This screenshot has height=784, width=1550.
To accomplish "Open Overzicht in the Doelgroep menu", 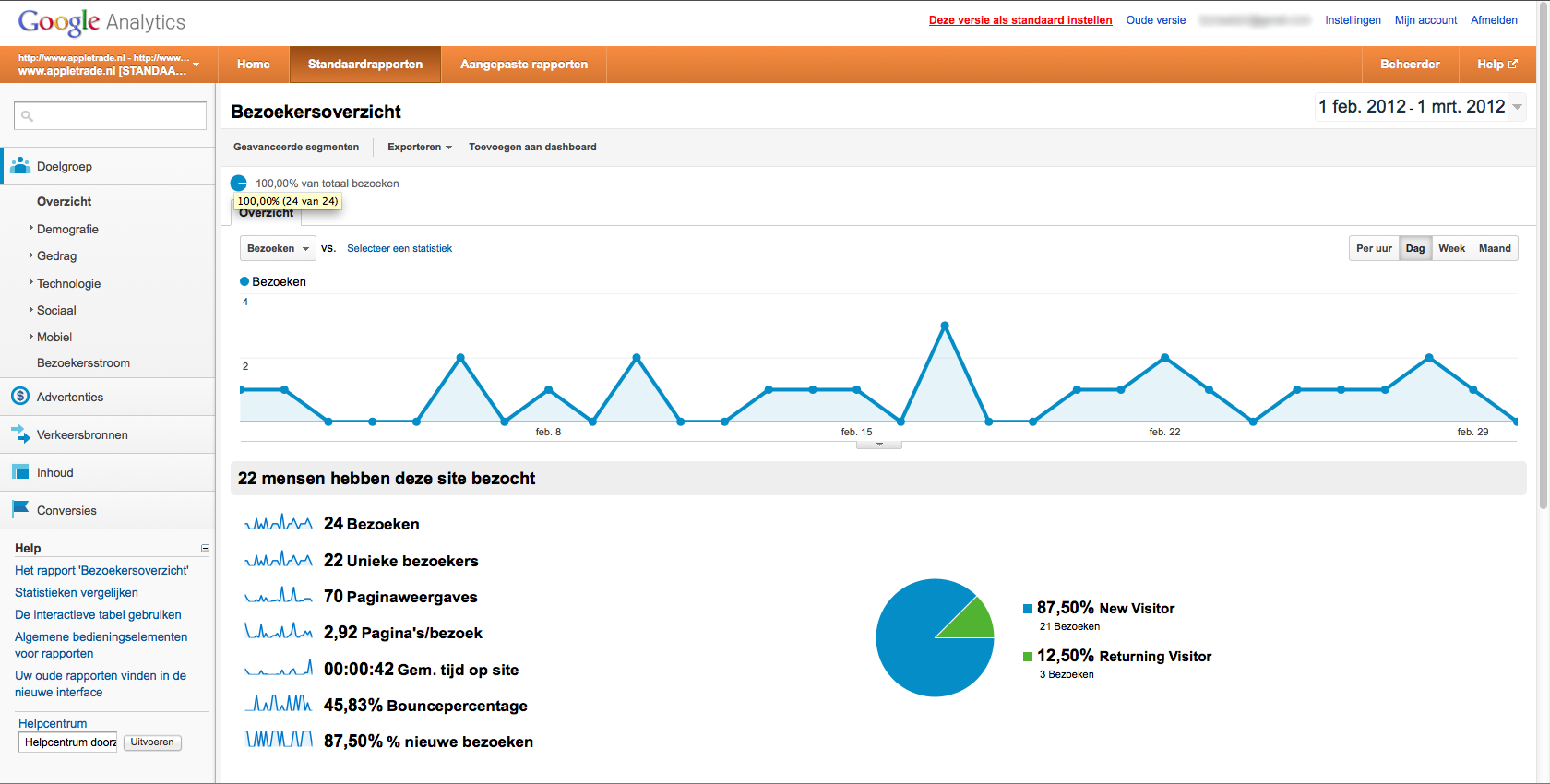I will pyautogui.click(x=64, y=201).
